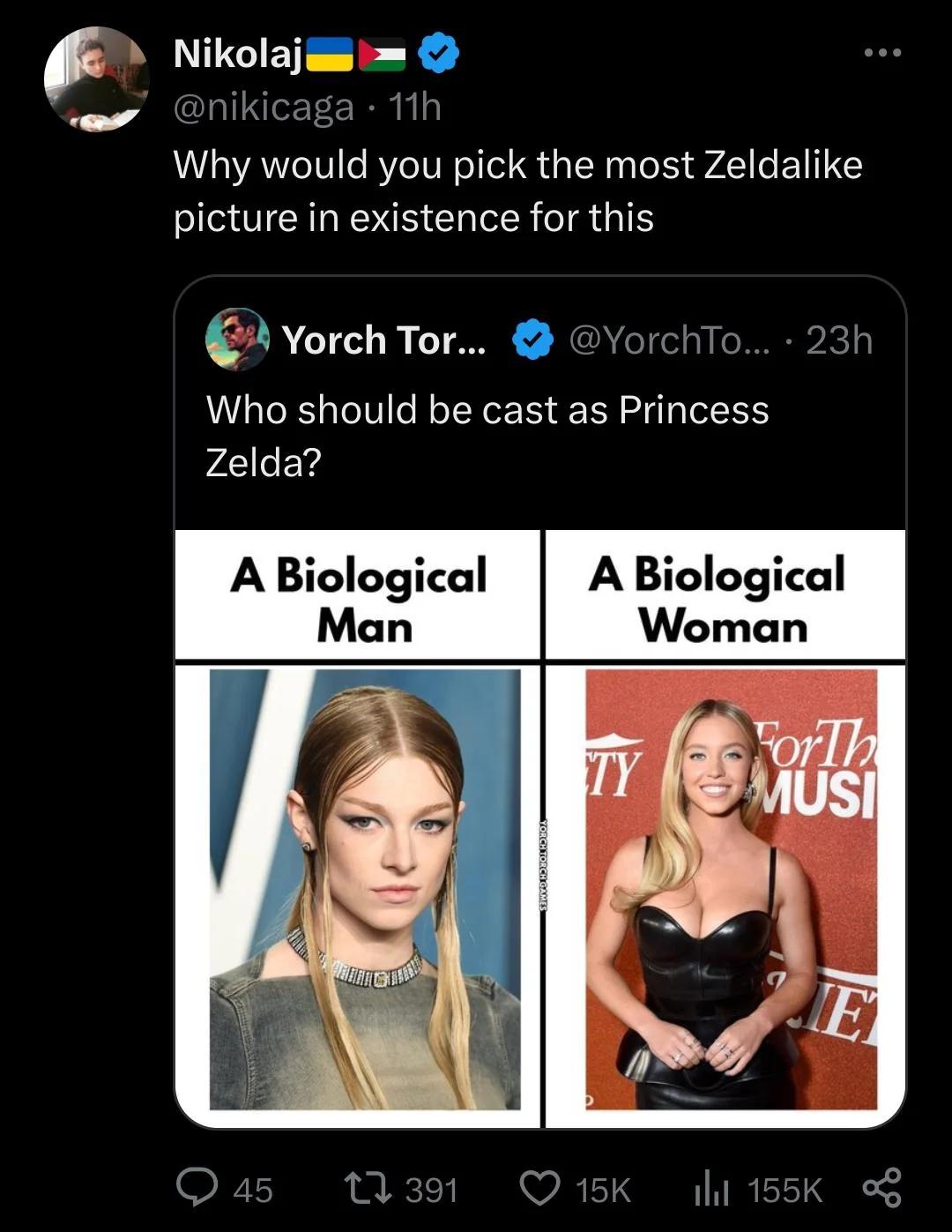Viewport: 952px width, 1232px height.
Task: Open Nikolaj's profile picture
Action: 96,79
